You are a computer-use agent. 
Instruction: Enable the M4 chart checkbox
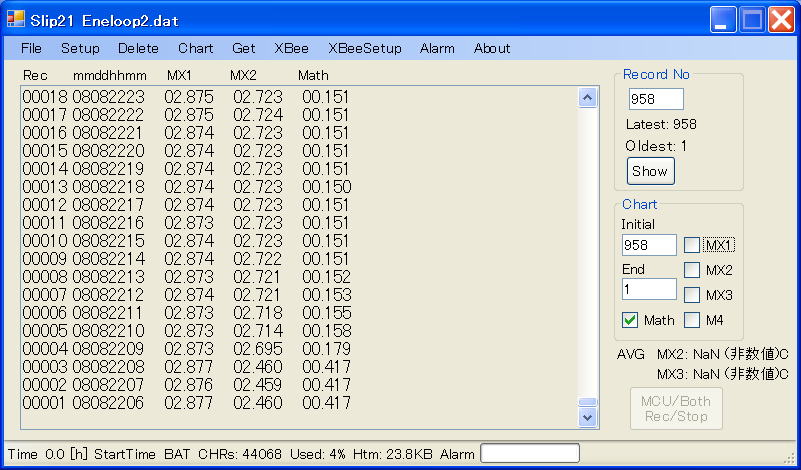692,320
